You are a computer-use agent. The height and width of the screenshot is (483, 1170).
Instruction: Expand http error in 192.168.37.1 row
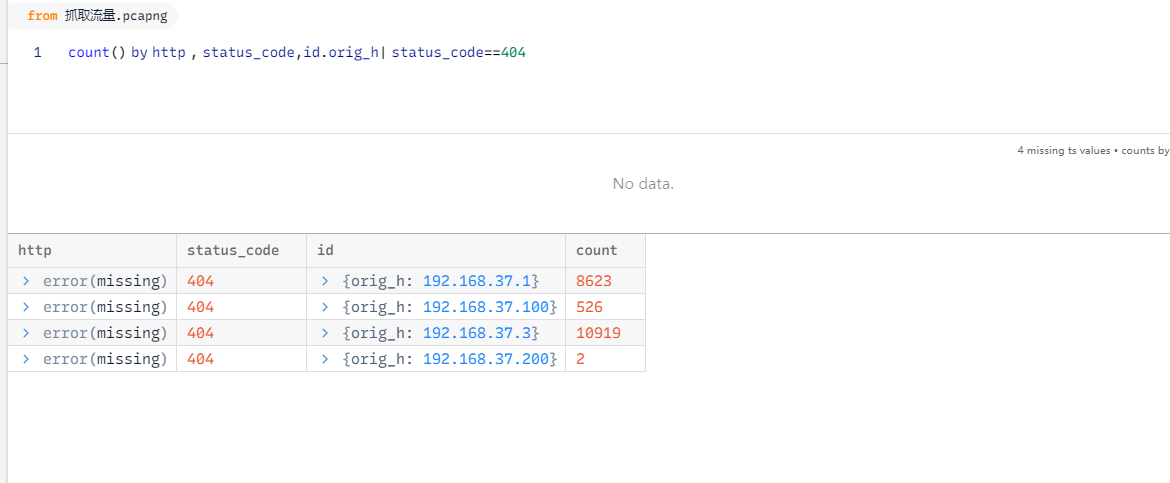25,281
